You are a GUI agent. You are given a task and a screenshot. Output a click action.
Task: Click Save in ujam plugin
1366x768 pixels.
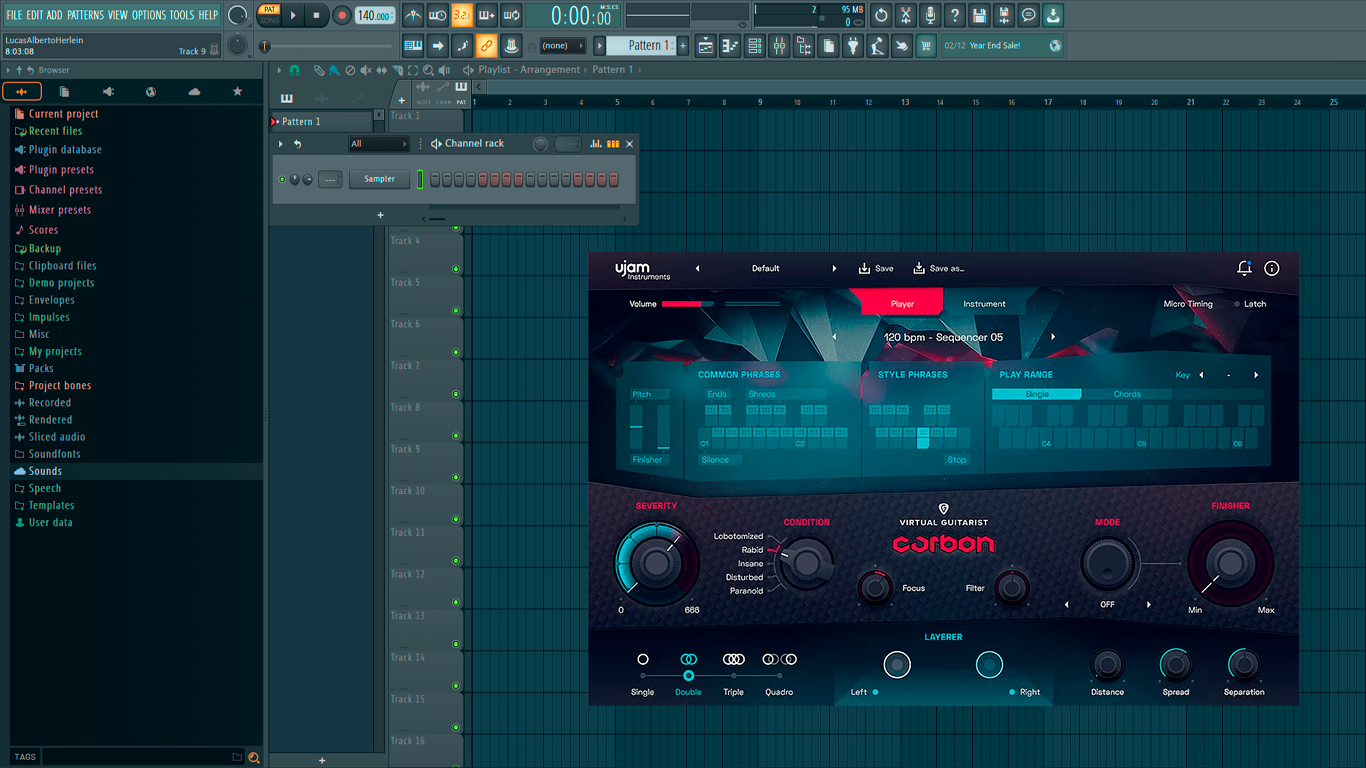pos(876,268)
